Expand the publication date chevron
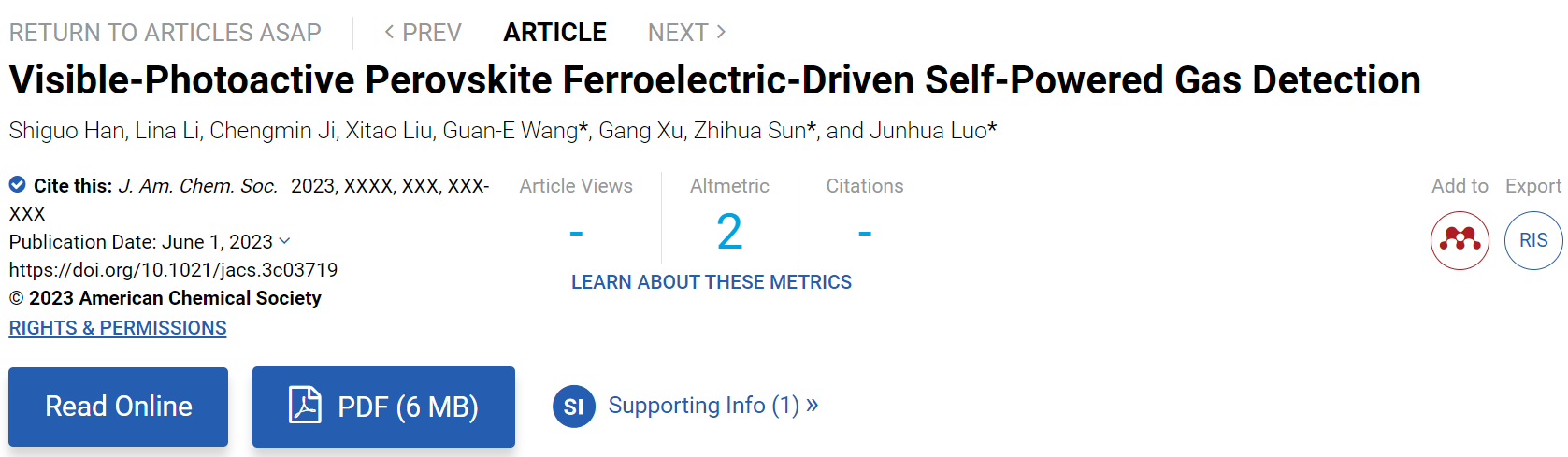 click(x=284, y=241)
